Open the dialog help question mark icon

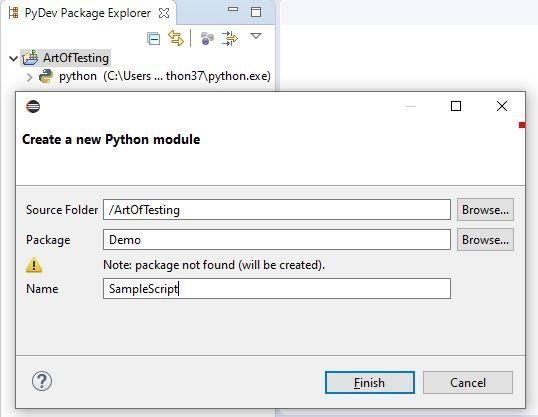(42, 381)
